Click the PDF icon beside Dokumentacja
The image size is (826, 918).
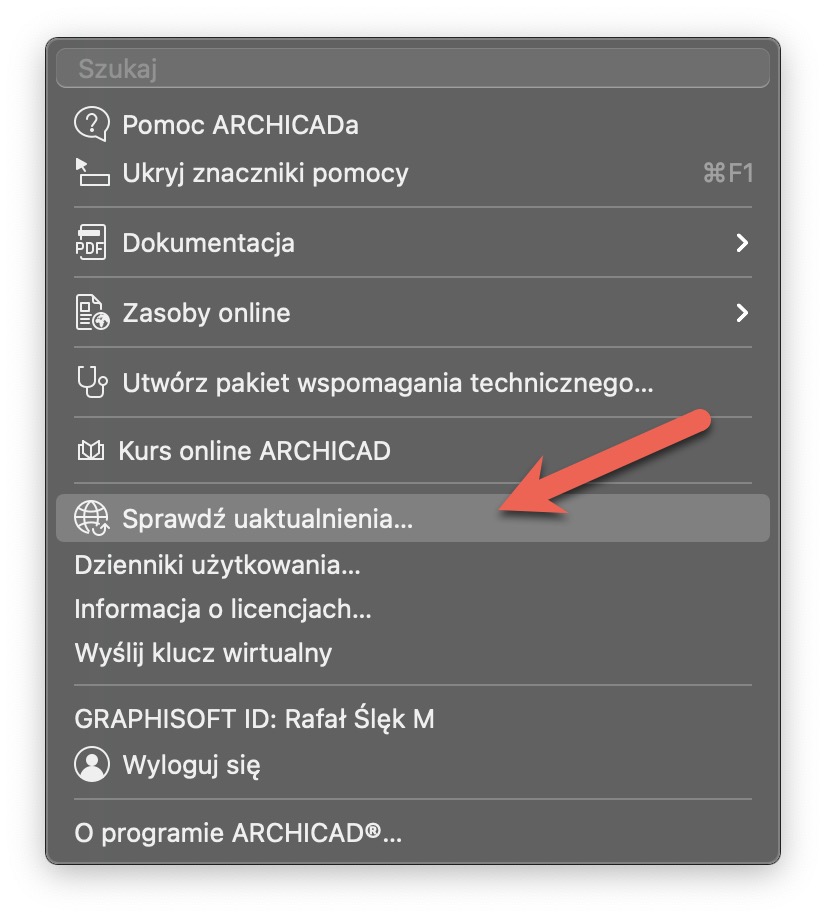(x=91, y=242)
